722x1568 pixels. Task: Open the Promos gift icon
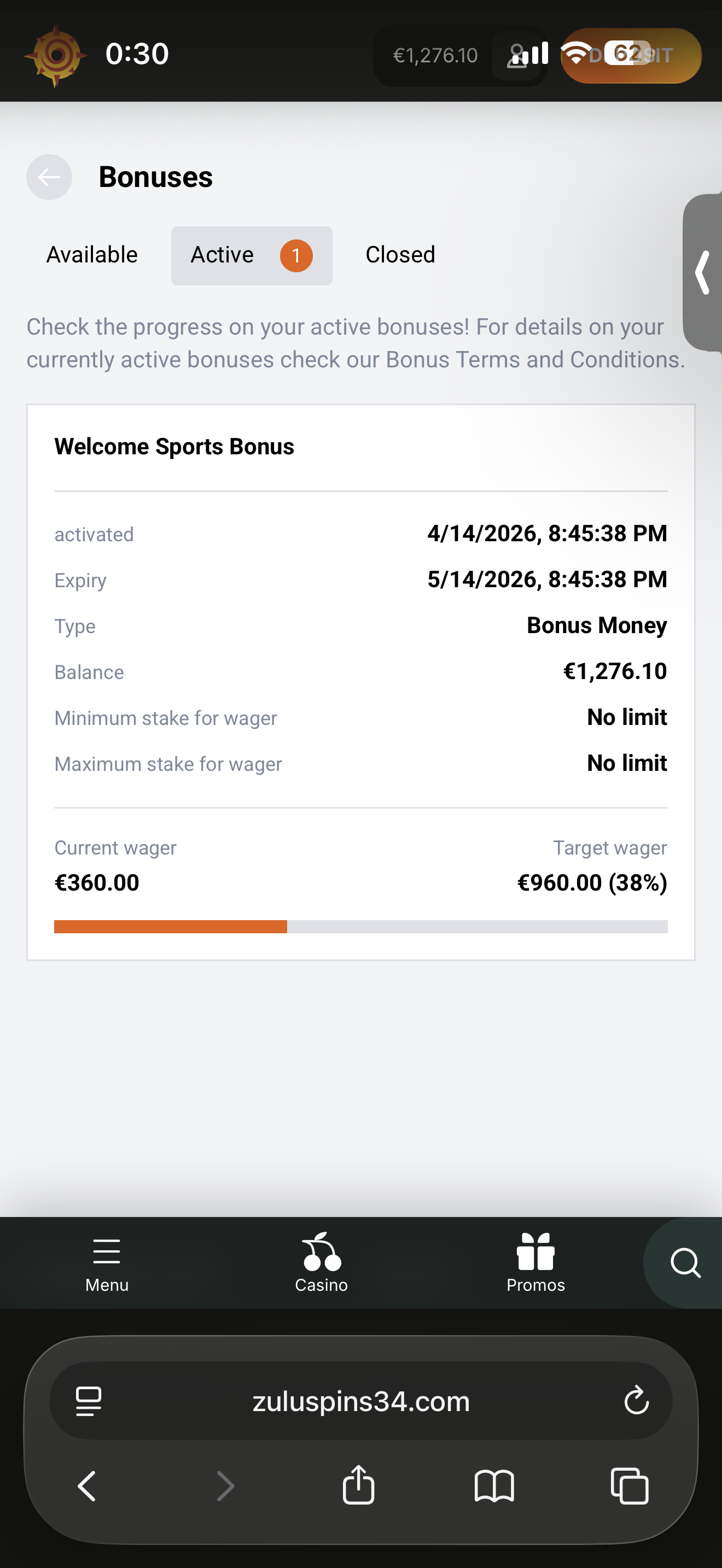(535, 1262)
